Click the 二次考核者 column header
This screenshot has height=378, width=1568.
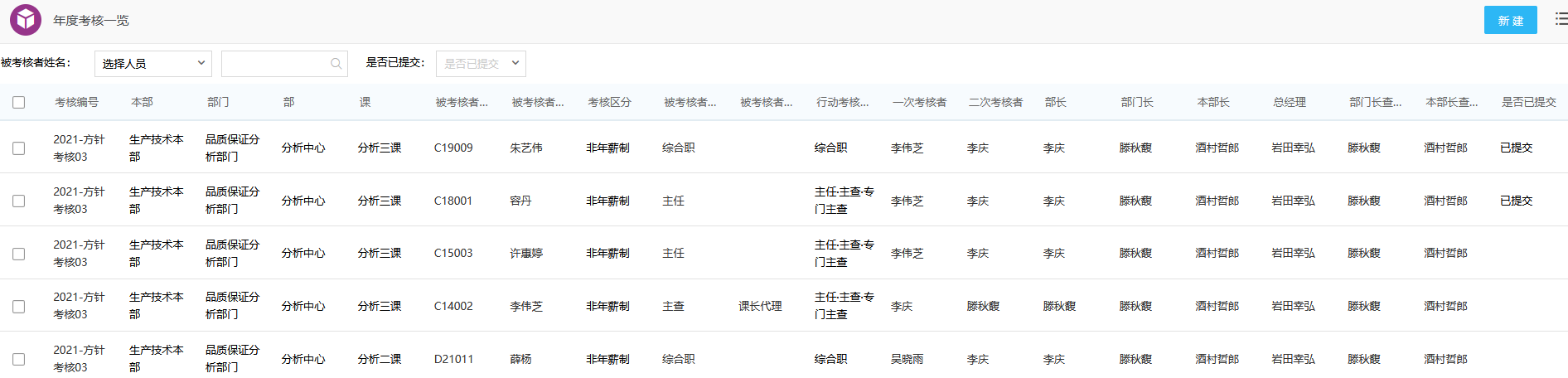pos(995,102)
